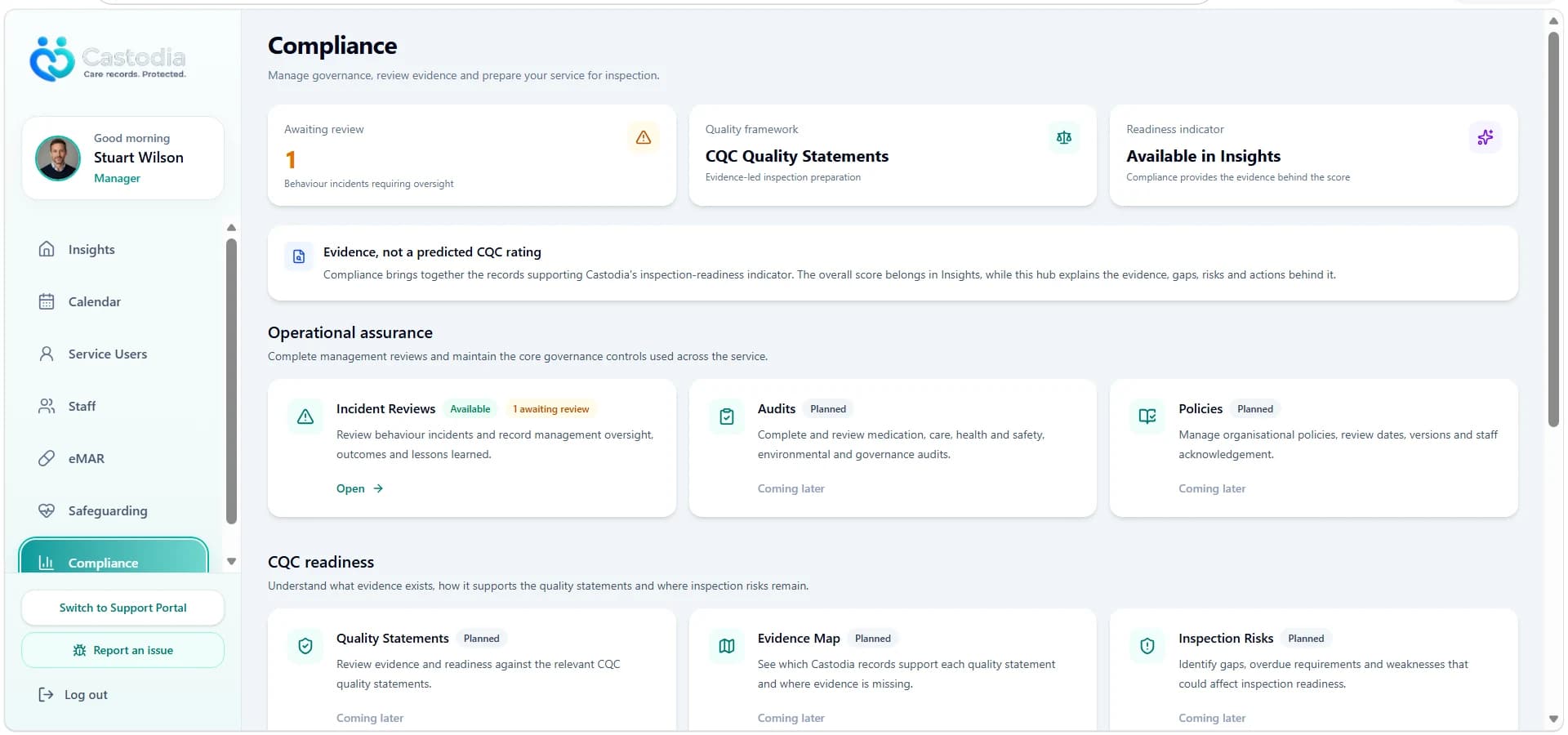The image size is (1568, 735).
Task: Click the Awaiting review summary card
Action: pyautogui.click(x=472, y=155)
